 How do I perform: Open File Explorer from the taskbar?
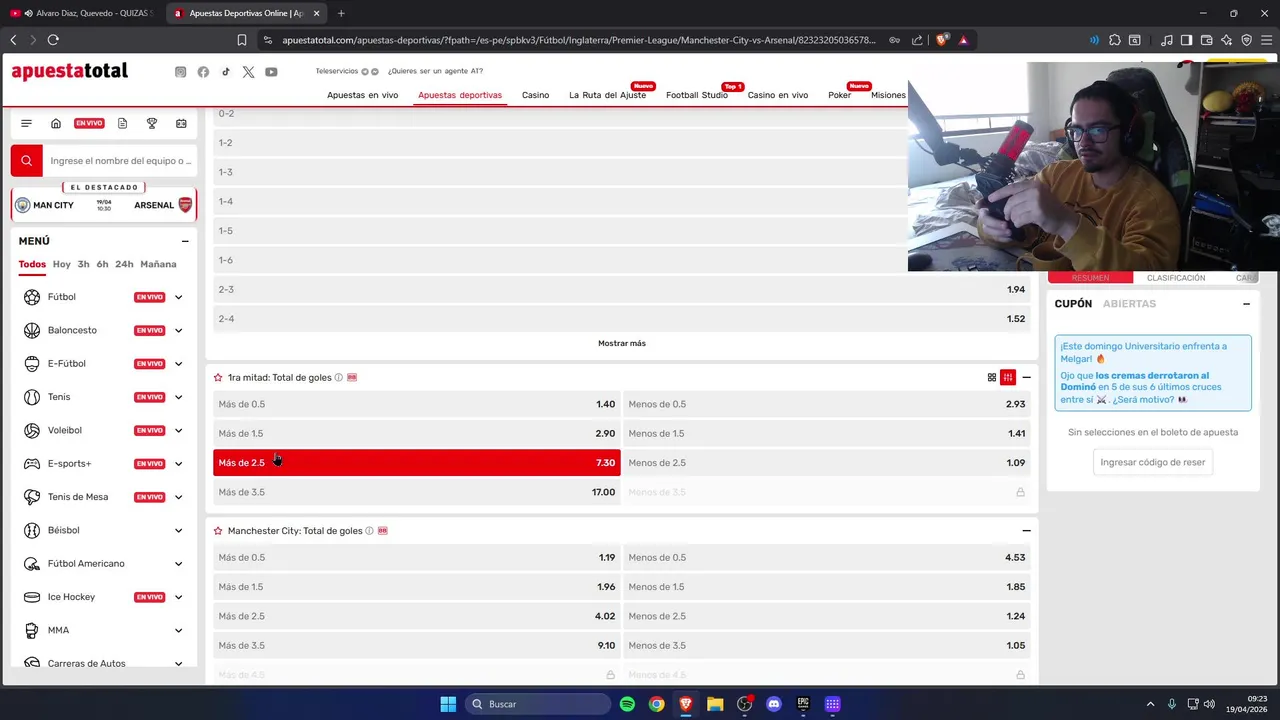click(715, 704)
